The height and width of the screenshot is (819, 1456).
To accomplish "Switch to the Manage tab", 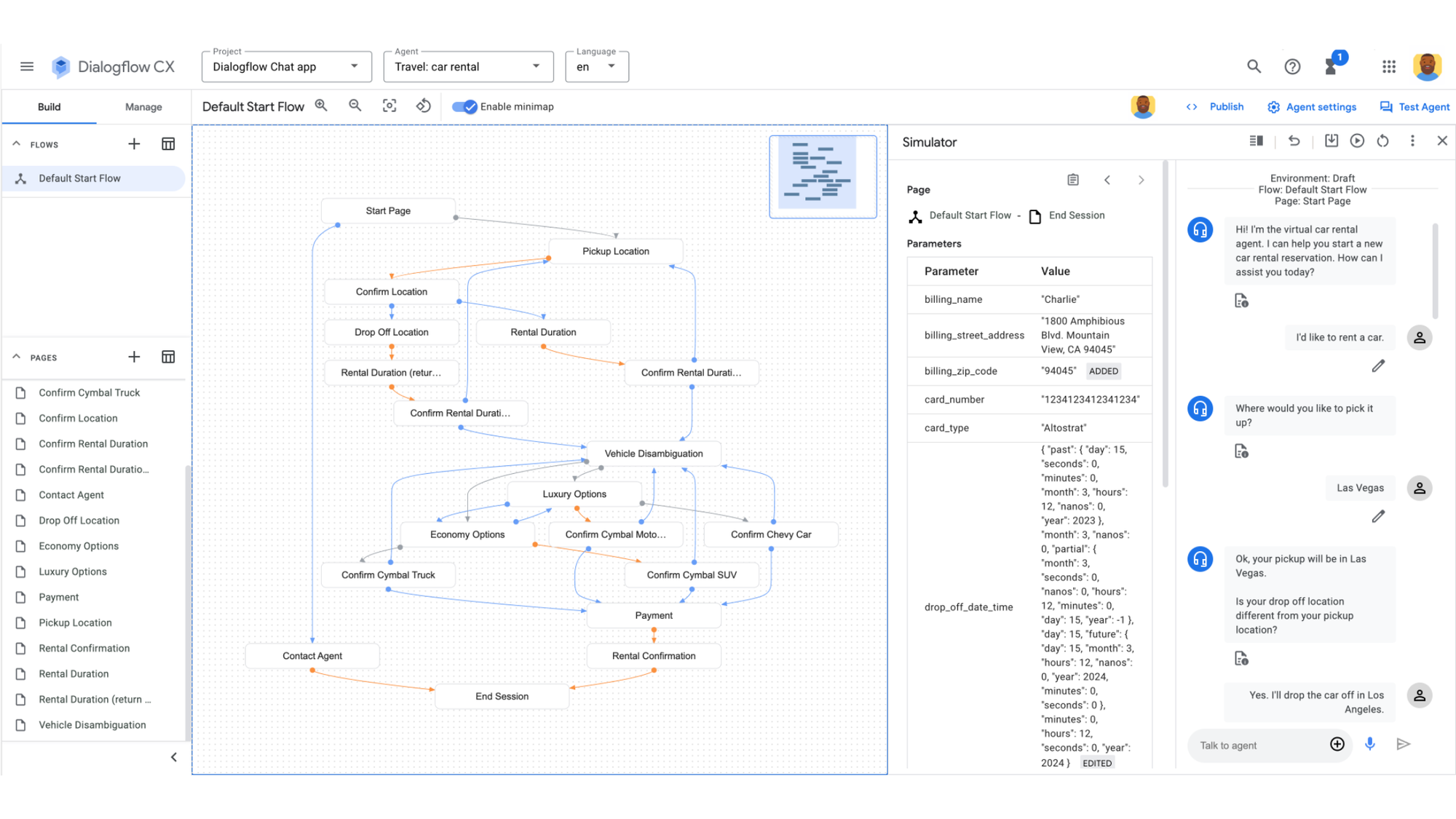I will click(x=143, y=107).
